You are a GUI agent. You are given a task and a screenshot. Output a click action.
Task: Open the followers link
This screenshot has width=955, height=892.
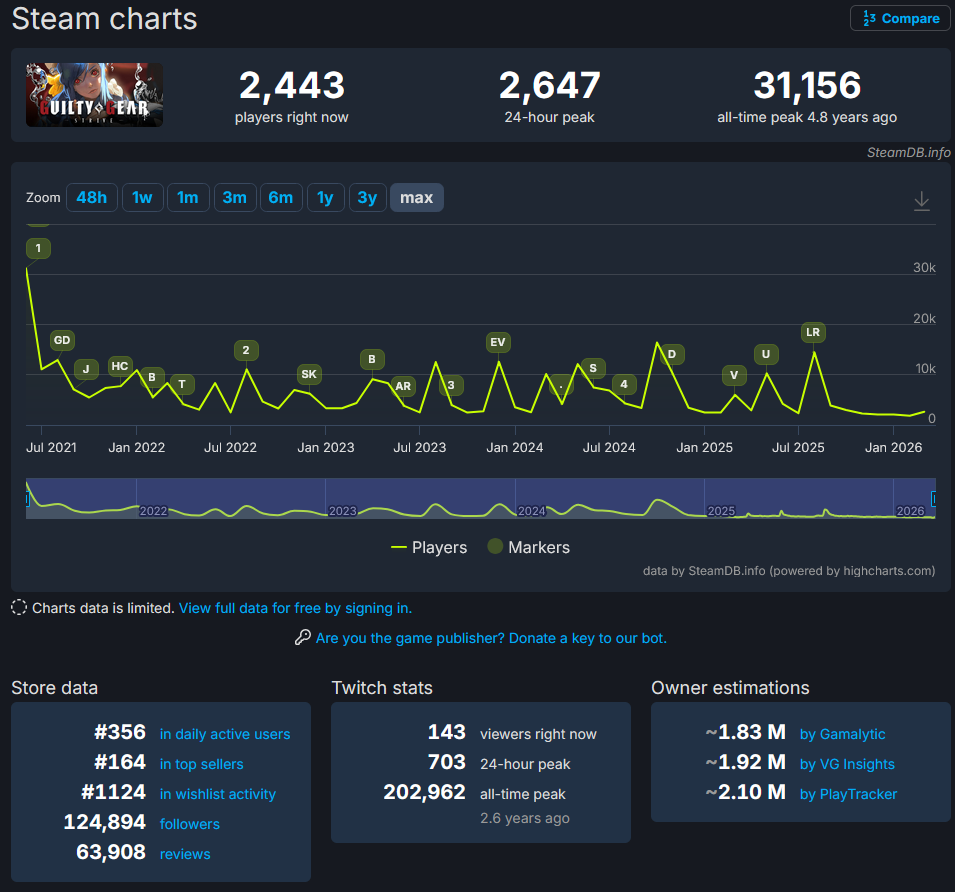point(189,824)
